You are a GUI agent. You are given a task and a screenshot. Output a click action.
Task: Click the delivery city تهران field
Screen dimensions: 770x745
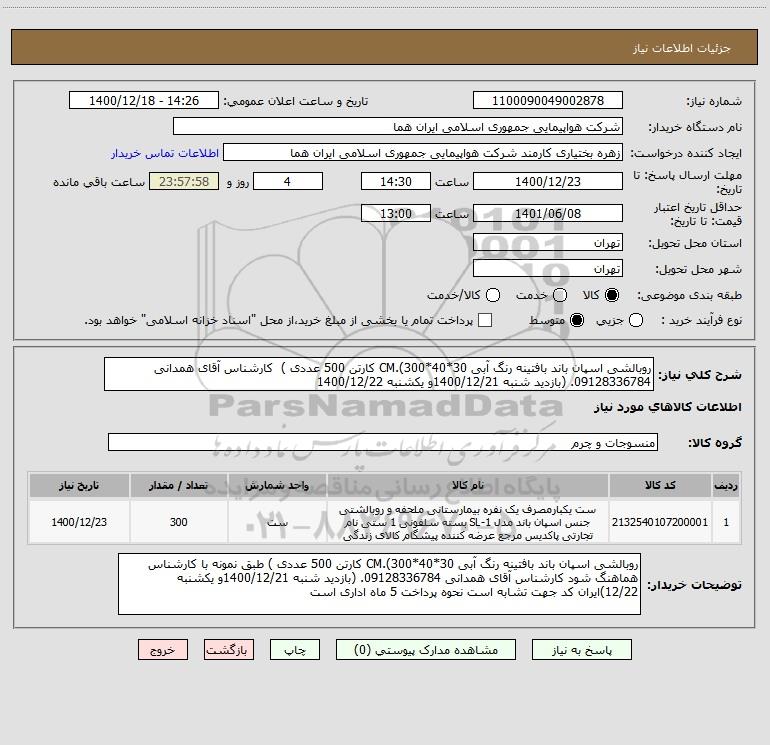click(548, 269)
